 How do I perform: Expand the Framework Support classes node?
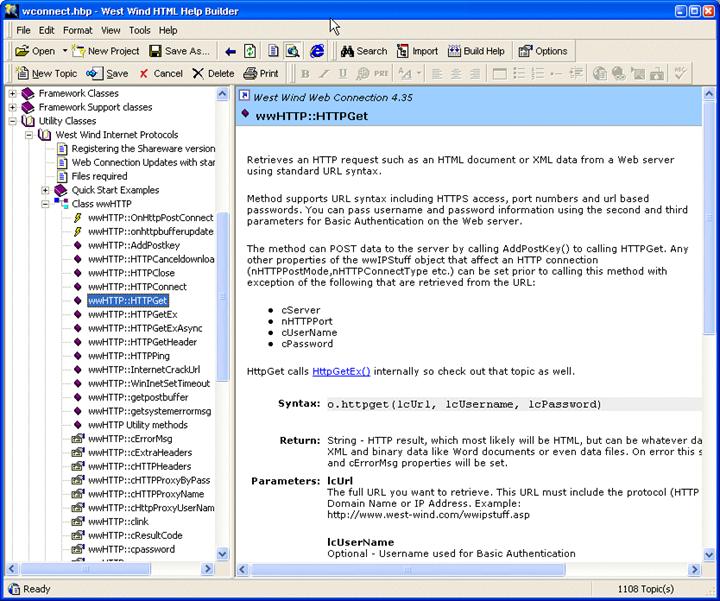pyautogui.click(x=12, y=107)
